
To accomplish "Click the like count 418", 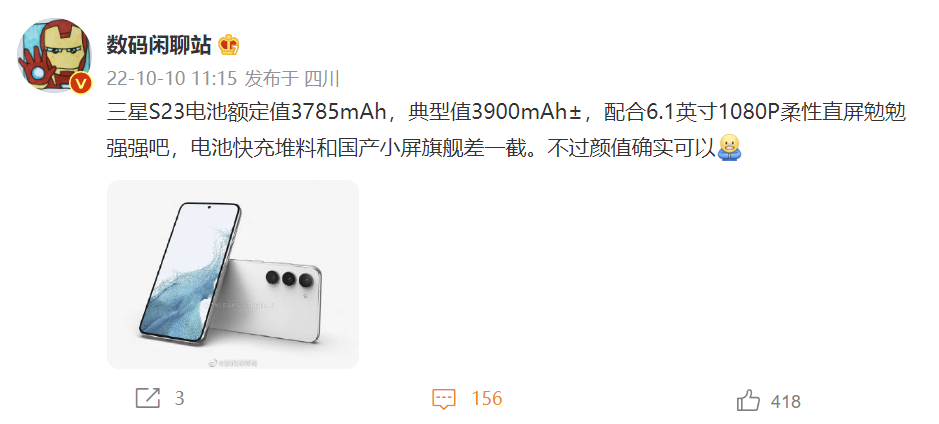I will [x=786, y=401].
